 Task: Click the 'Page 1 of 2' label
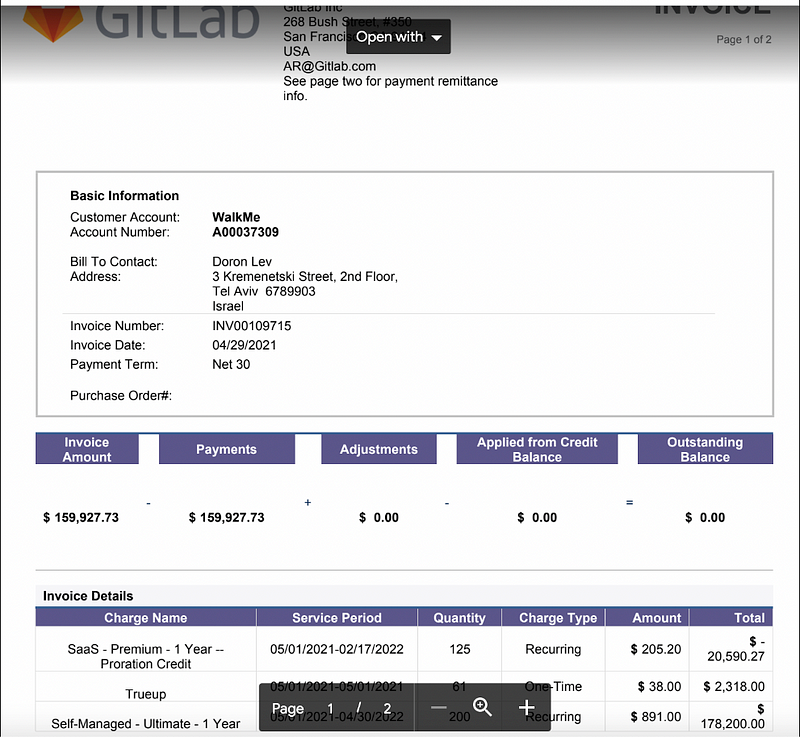(743, 40)
